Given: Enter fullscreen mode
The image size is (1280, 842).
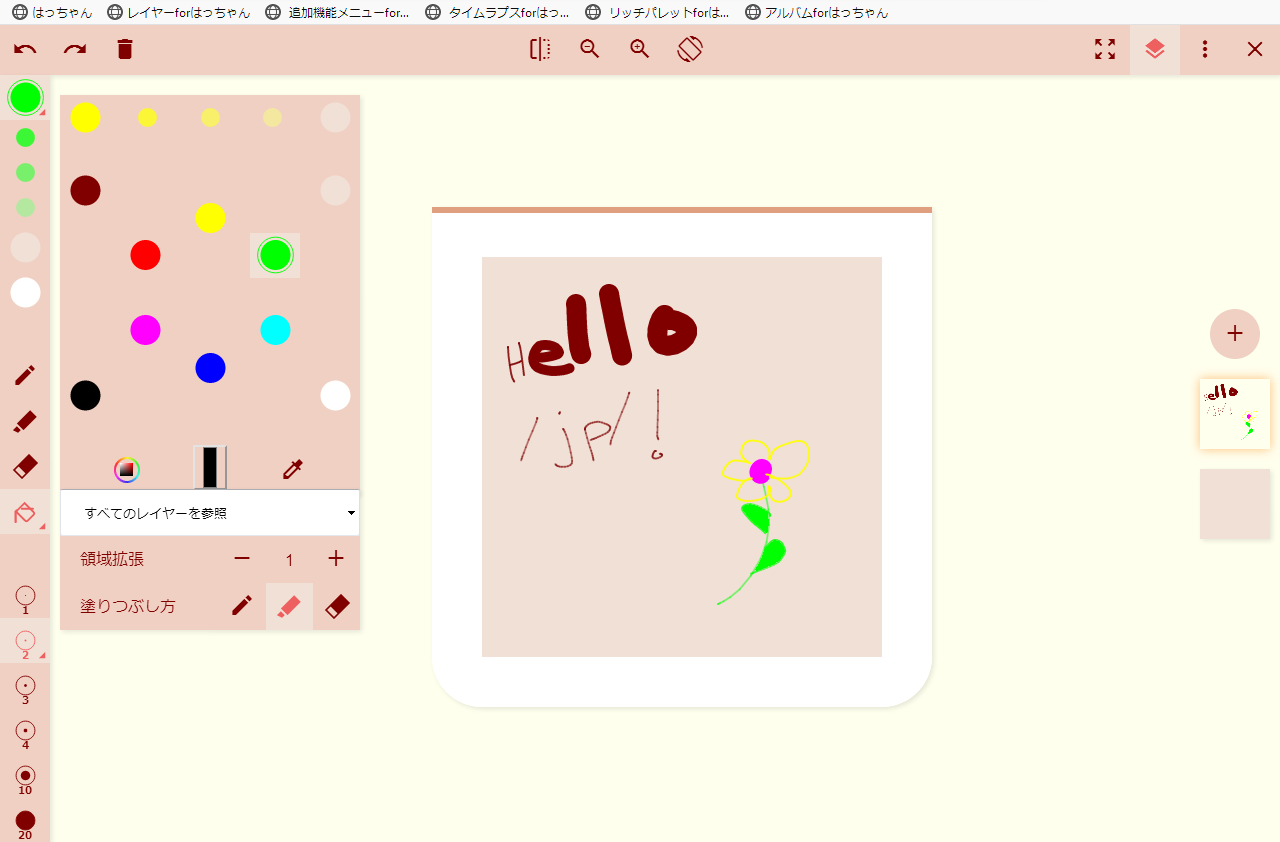Looking at the screenshot, I should [1105, 49].
